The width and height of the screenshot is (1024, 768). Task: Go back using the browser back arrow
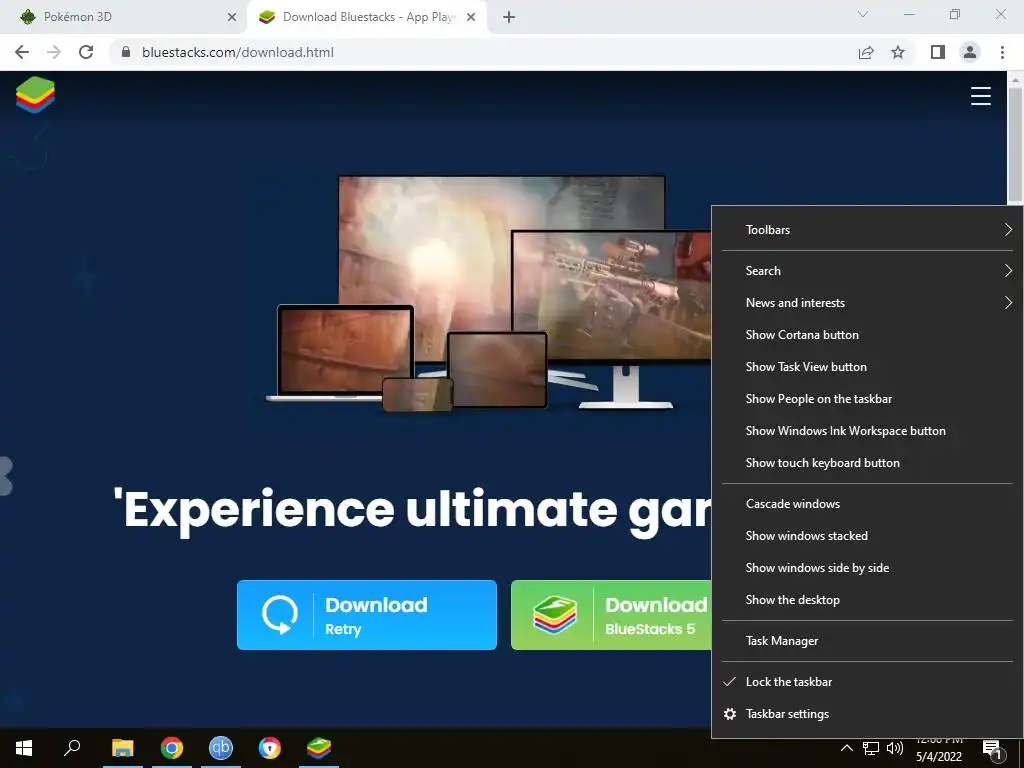pos(22,52)
